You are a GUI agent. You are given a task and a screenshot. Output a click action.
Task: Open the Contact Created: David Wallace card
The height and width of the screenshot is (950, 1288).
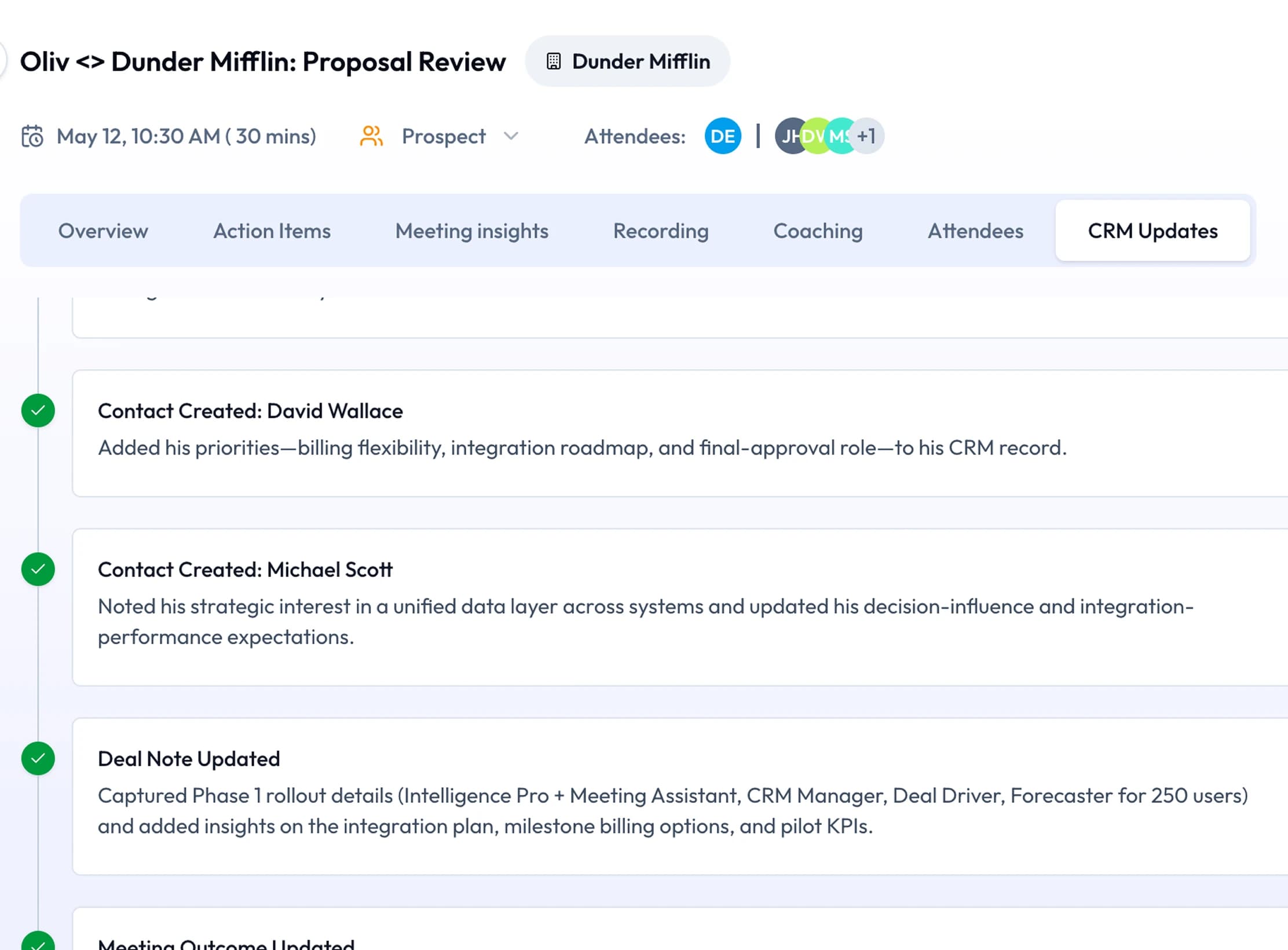tap(680, 433)
